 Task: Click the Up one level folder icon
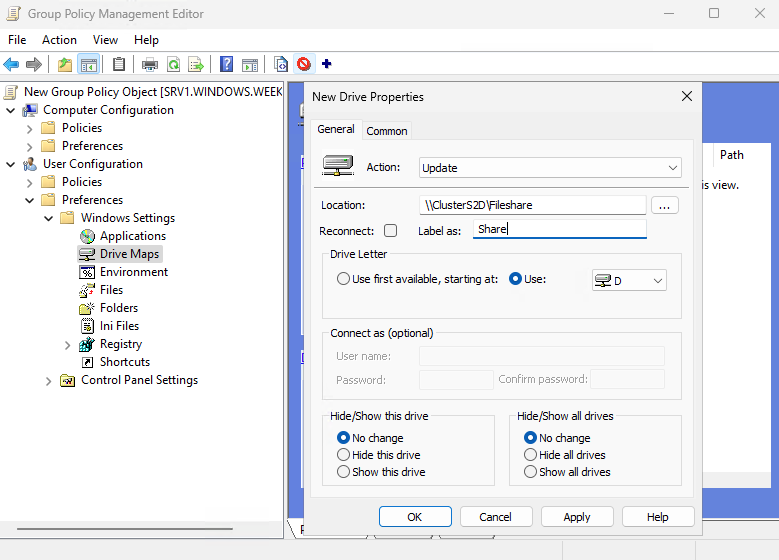(65, 64)
